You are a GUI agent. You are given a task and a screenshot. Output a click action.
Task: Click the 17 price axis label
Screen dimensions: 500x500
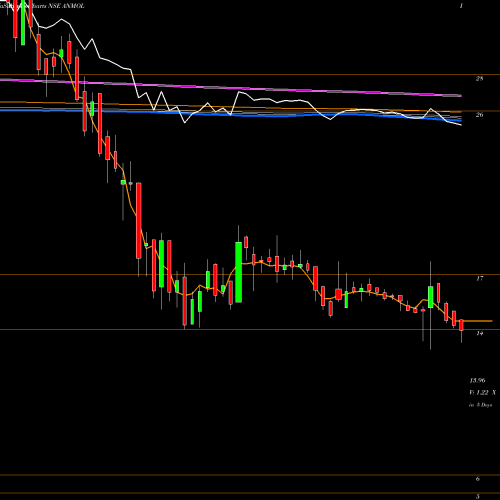479,278
